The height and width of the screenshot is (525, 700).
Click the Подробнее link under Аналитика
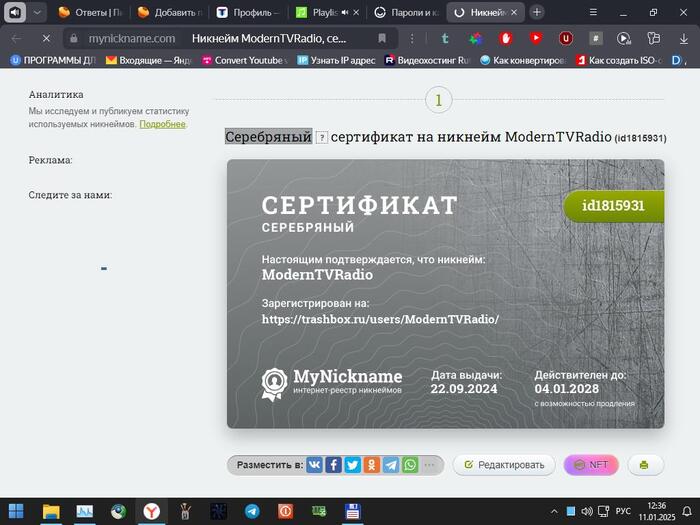pos(162,124)
